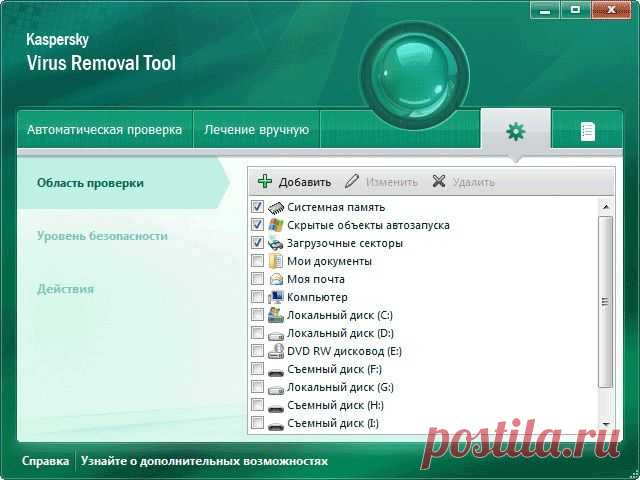Click the removable disk (H:) icon
This screenshot has width=640, height=480.
[x=276, y=408]
